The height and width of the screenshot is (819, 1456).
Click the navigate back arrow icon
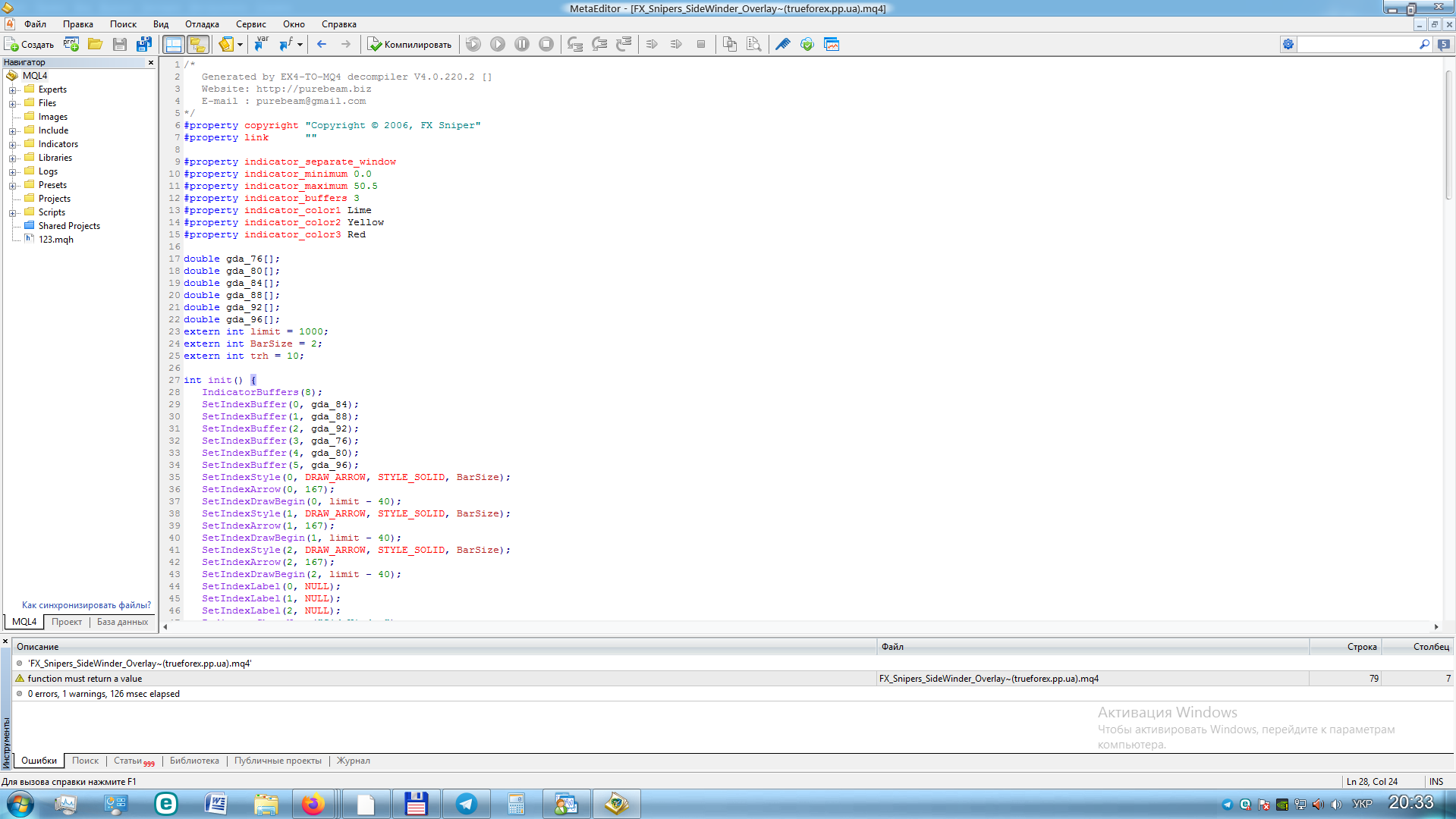click(x=322, y=45)
